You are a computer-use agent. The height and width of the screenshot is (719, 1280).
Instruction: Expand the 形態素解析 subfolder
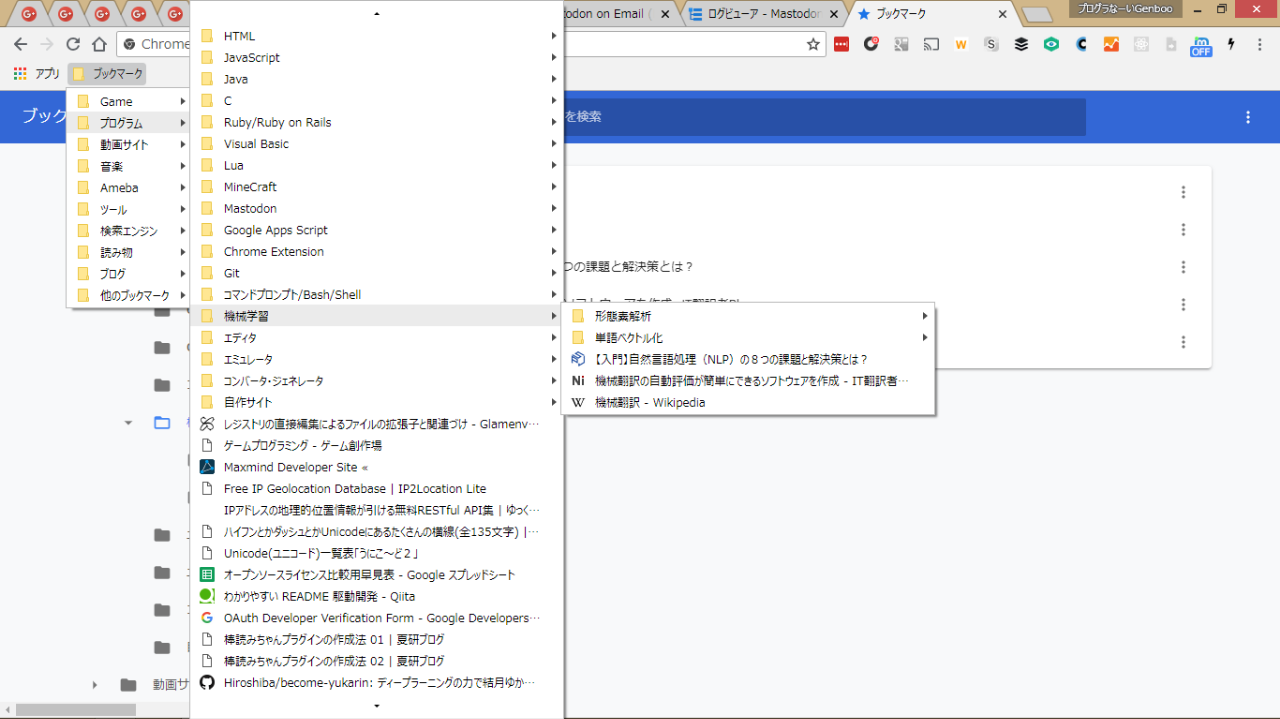point(622,316)
